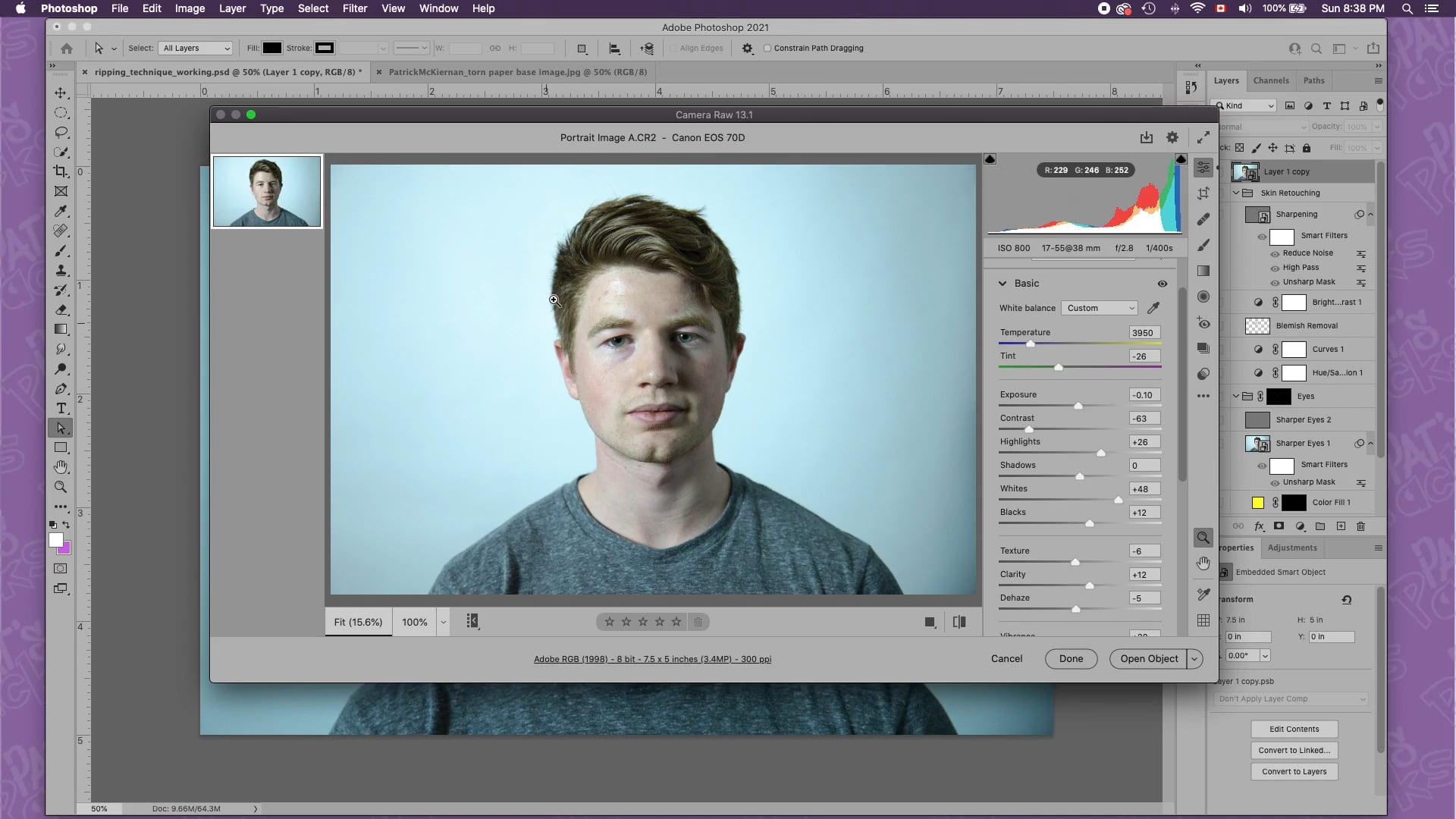Adjust the Temperature slider handle
Screen dimensions: 1456x819
pyautogui.click(x=1031, y=344)
